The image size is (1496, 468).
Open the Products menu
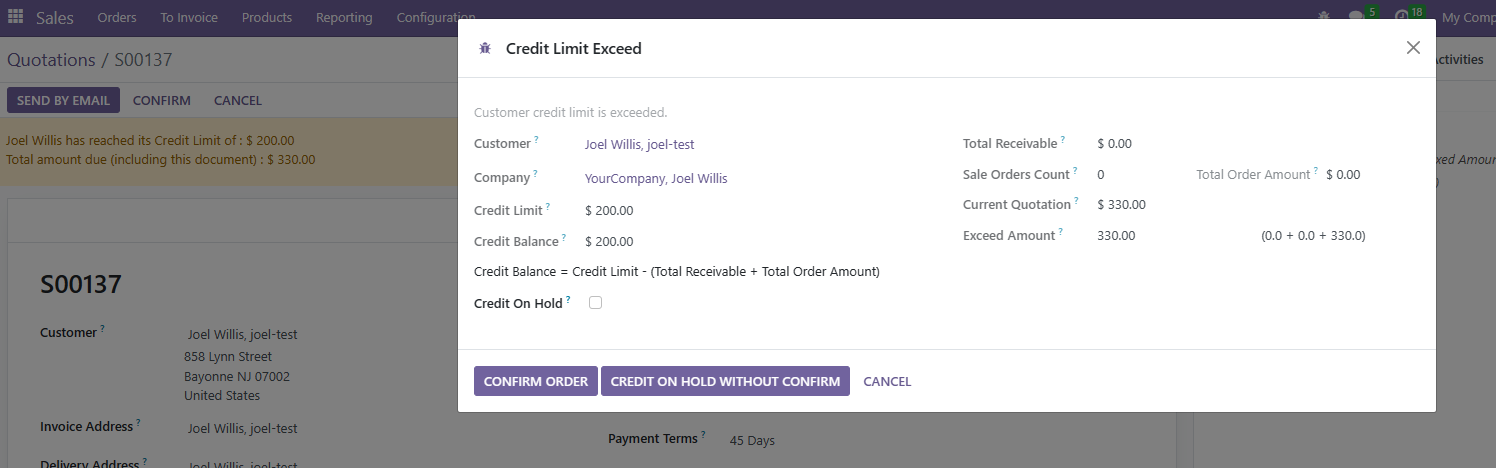click(267, 18)
